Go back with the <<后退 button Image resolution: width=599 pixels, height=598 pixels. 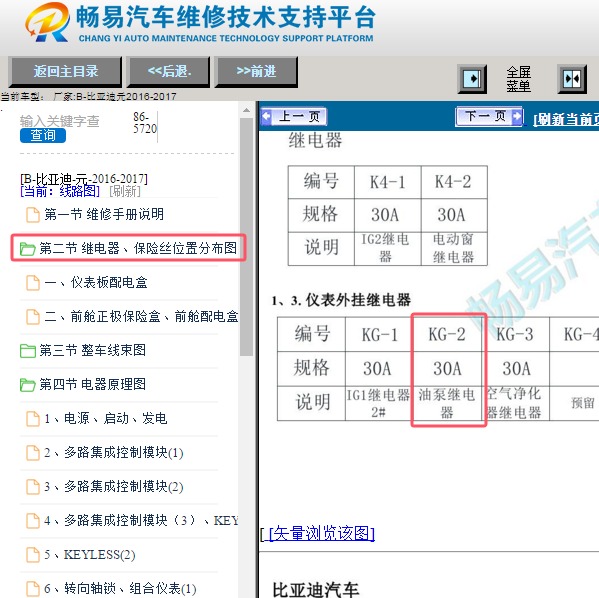[169, 71]
